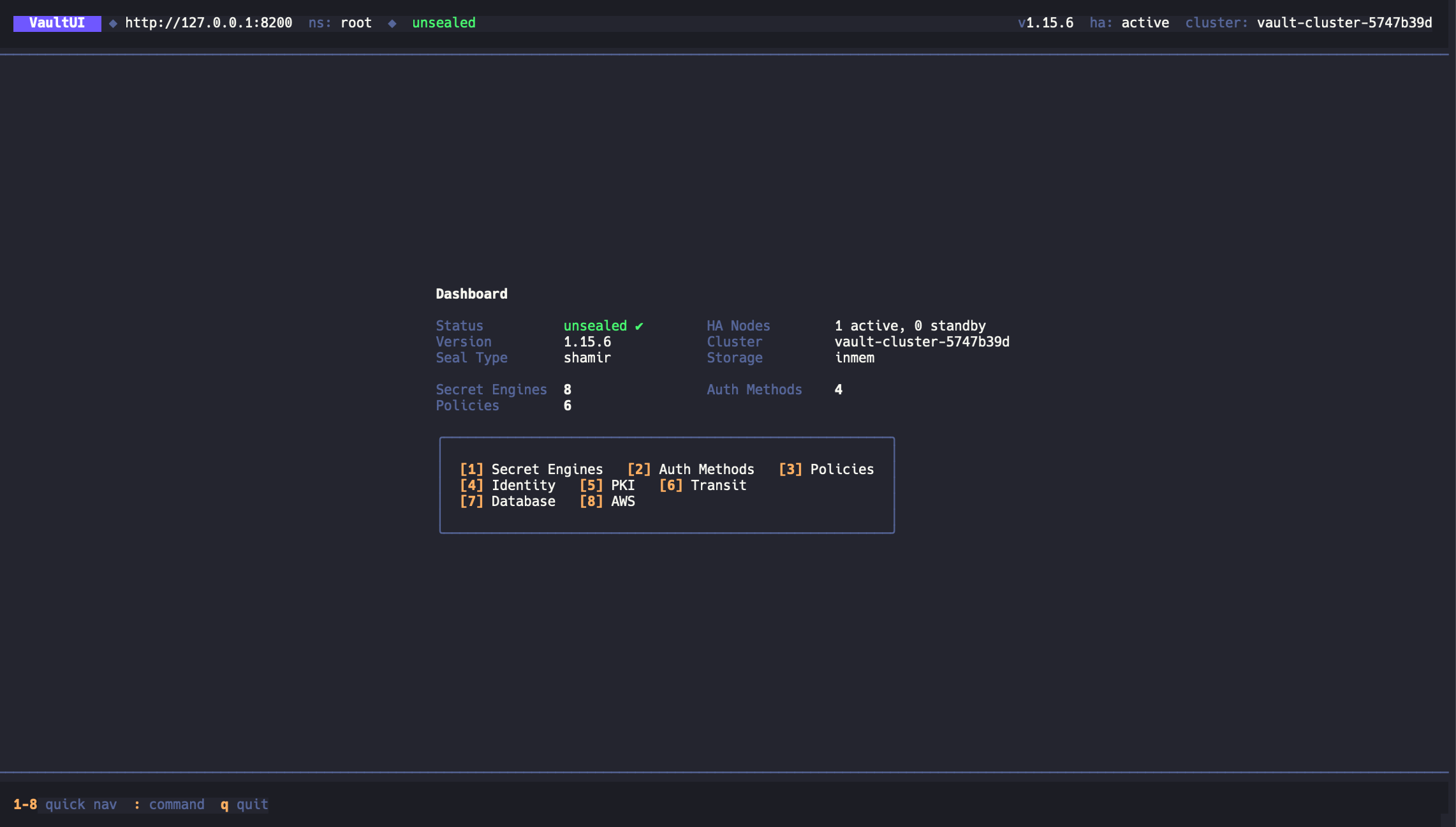Click the diamond separator before the URL
Viewport: 1456px width, 827px height.
click(113, 24)
